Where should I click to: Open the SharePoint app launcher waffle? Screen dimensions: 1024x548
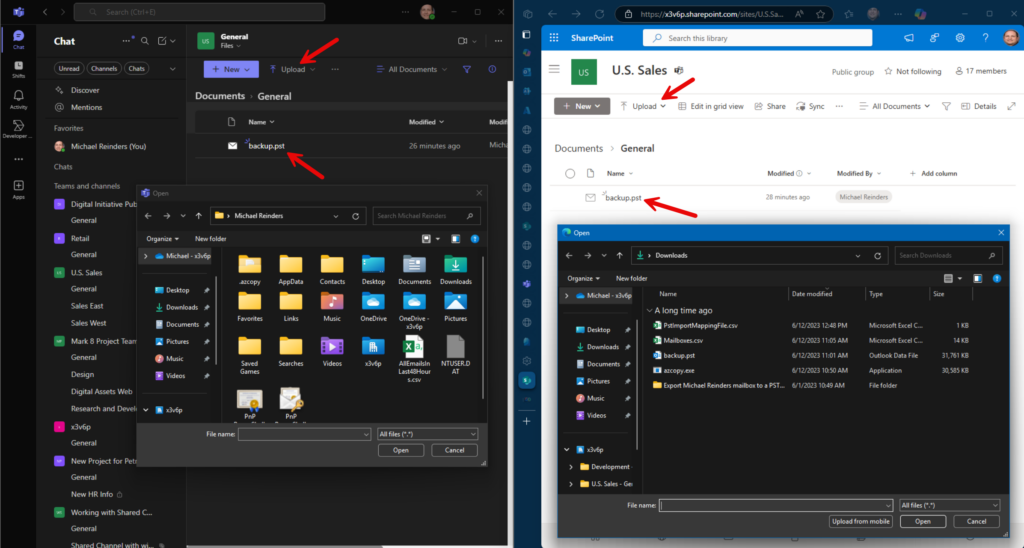554,38
